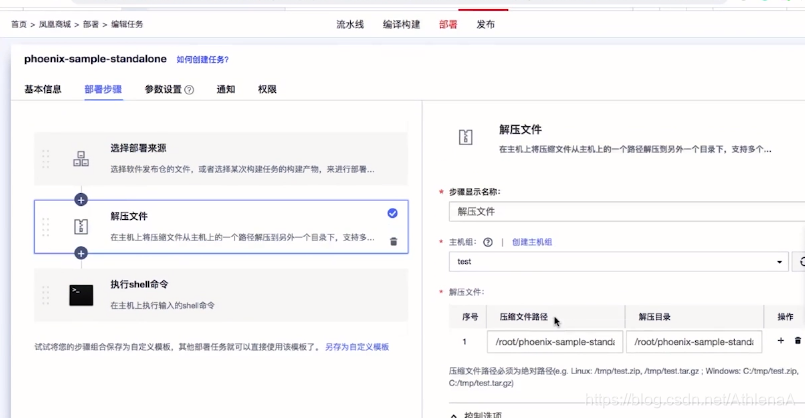
Task: Click the 压缩文件路径 input for row 1
Action: [555, 342]
